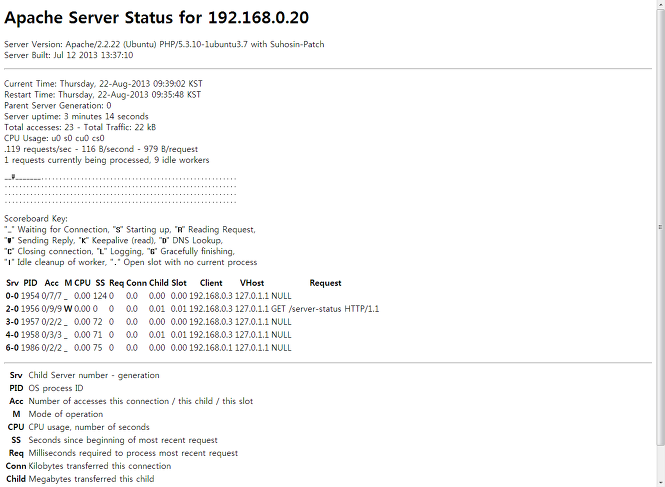Click "Megabytes transferred this child" description
Image resolution: width=665 pixels, height=487 pixels.
(x=91, y=479)
